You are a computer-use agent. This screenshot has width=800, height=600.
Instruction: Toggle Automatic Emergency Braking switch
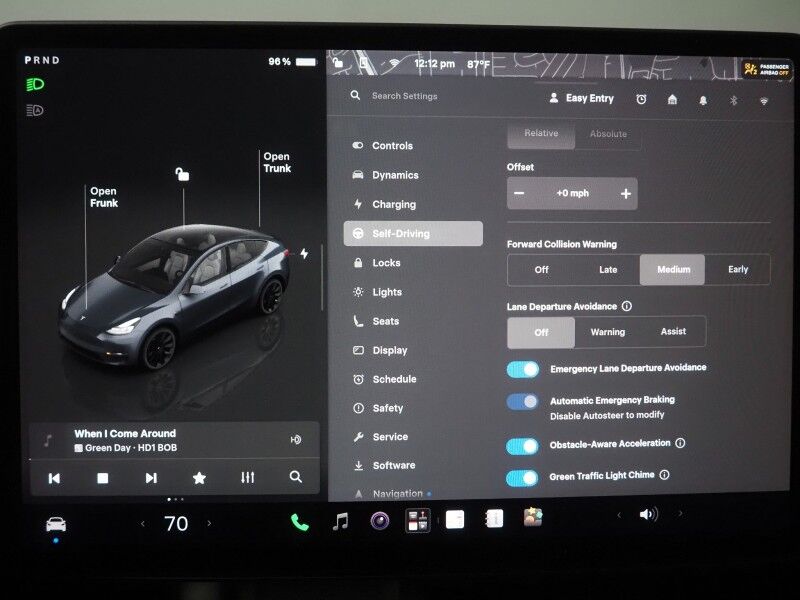click(522, 402)
